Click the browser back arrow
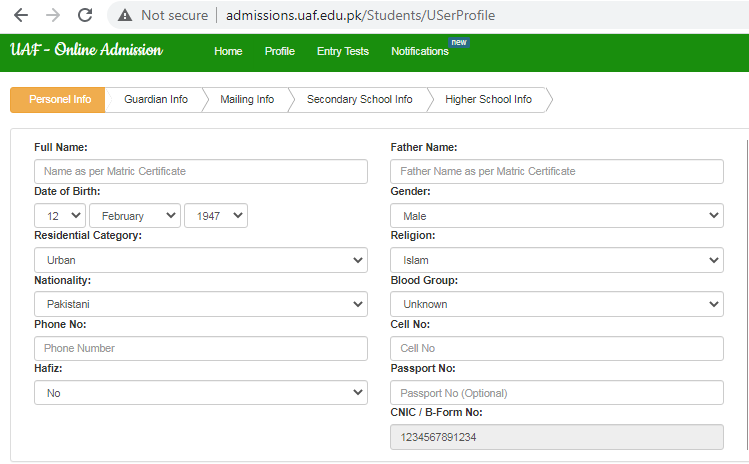 [20, 15]
